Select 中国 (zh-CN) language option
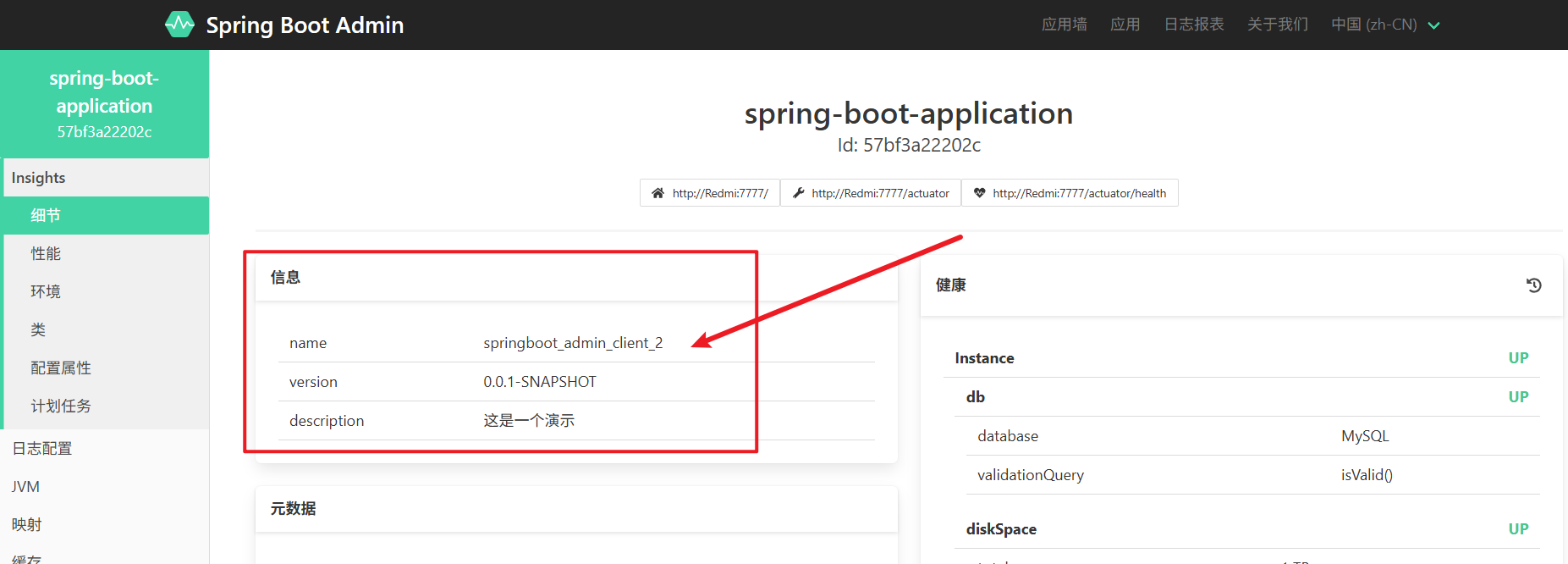 click(1373, 25)
